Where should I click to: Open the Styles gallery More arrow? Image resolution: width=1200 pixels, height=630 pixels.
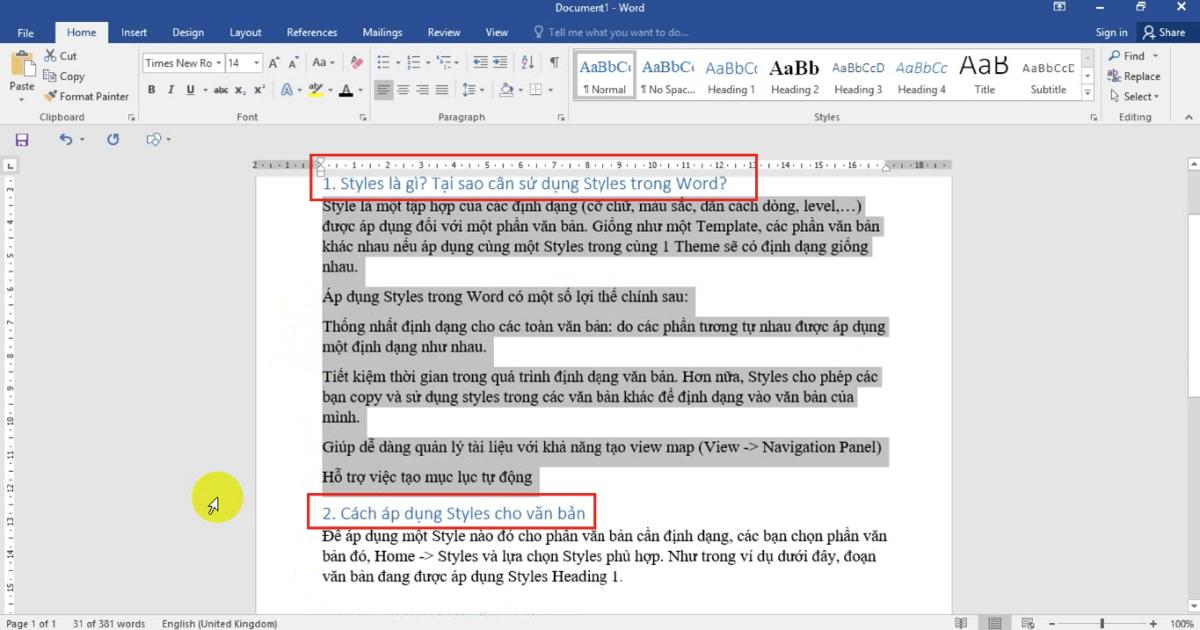[1087, 90]
